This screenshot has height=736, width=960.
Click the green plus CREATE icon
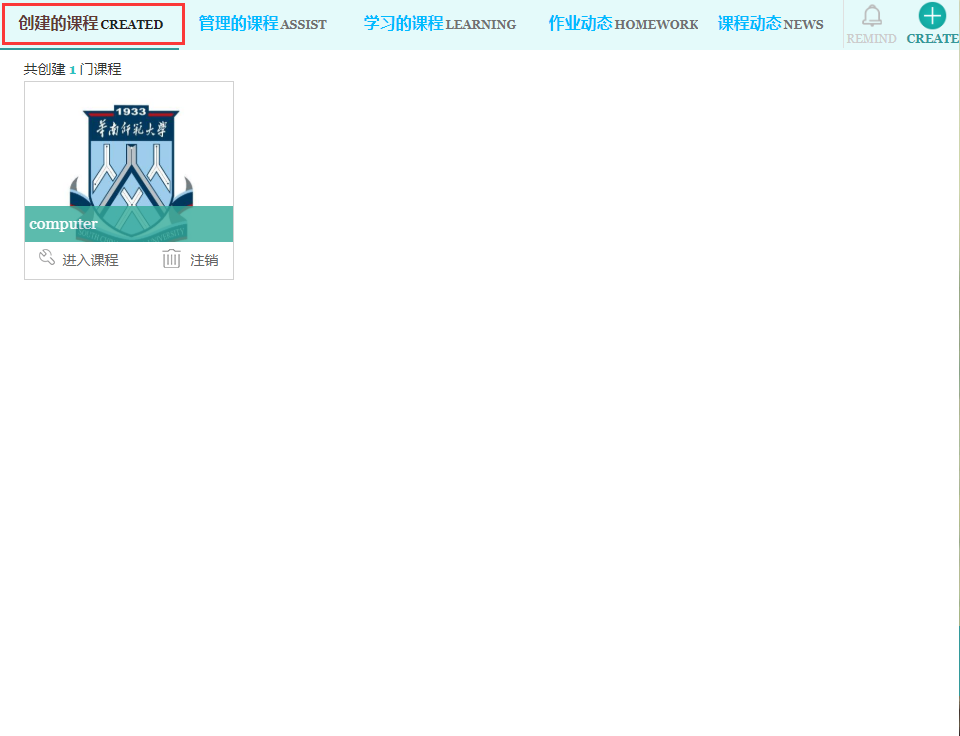click(932, 15)
